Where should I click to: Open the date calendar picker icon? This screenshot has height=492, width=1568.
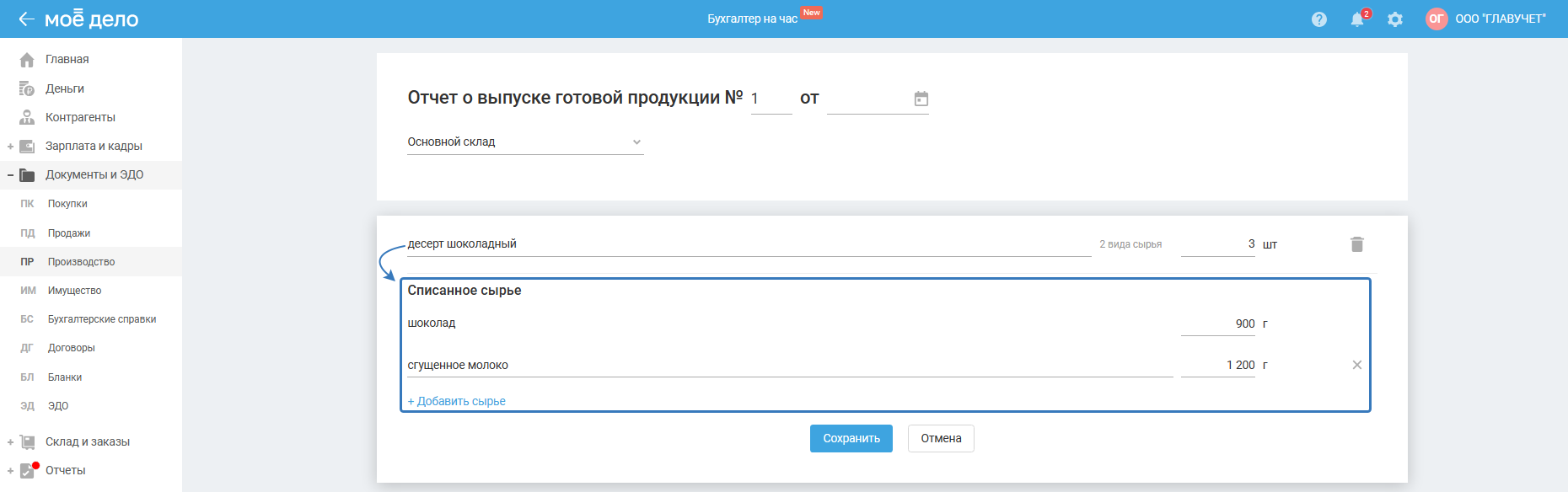click(x=921, y=99)
